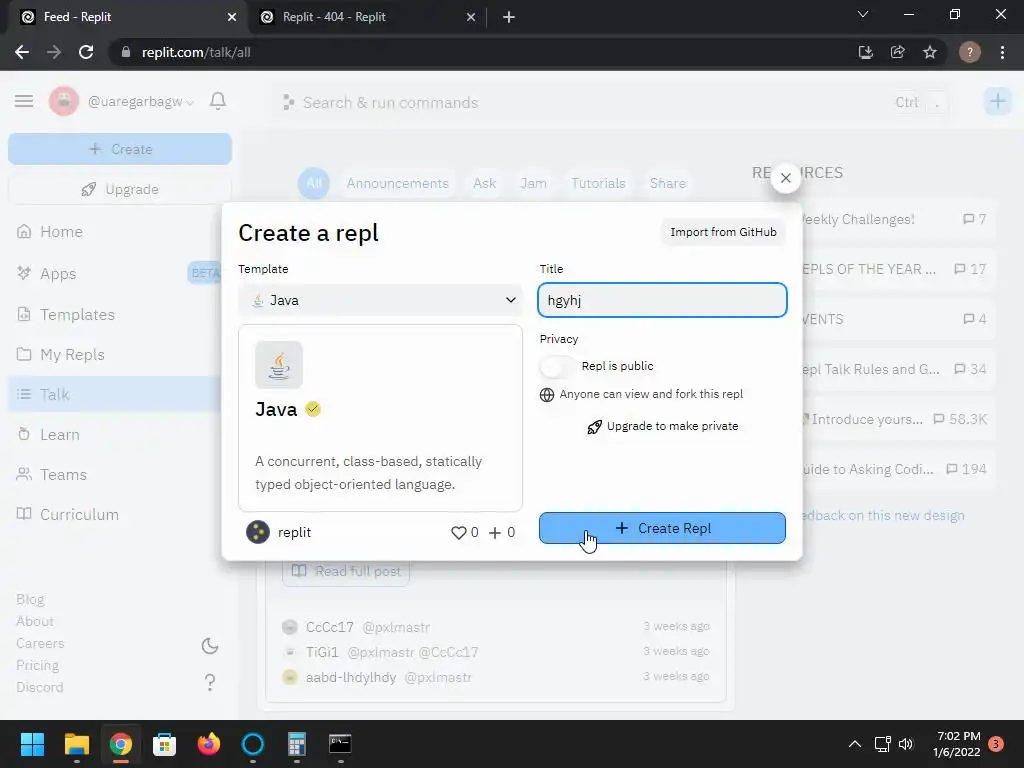Click the plus new repl icon at top right
The width and height of the screenshot is (1024, 768).
(997, 101)
